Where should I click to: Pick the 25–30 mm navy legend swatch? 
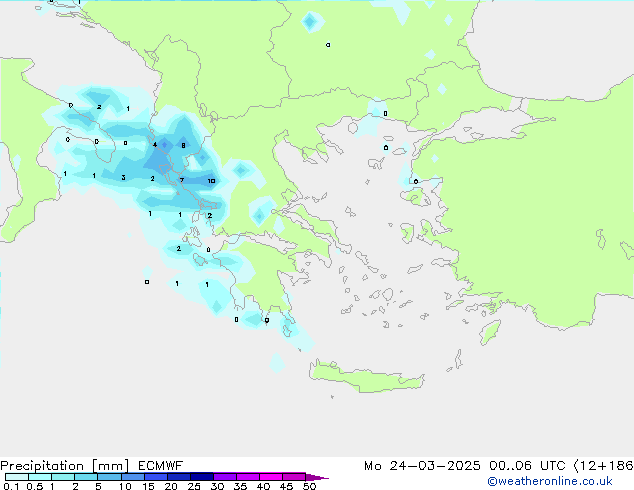(201, 477)
